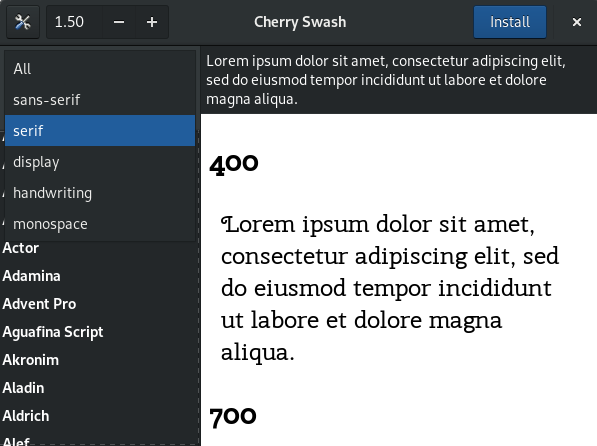Screen dimensions: 597x446
Task: Select the Akronim font
Action: (99, 360)
